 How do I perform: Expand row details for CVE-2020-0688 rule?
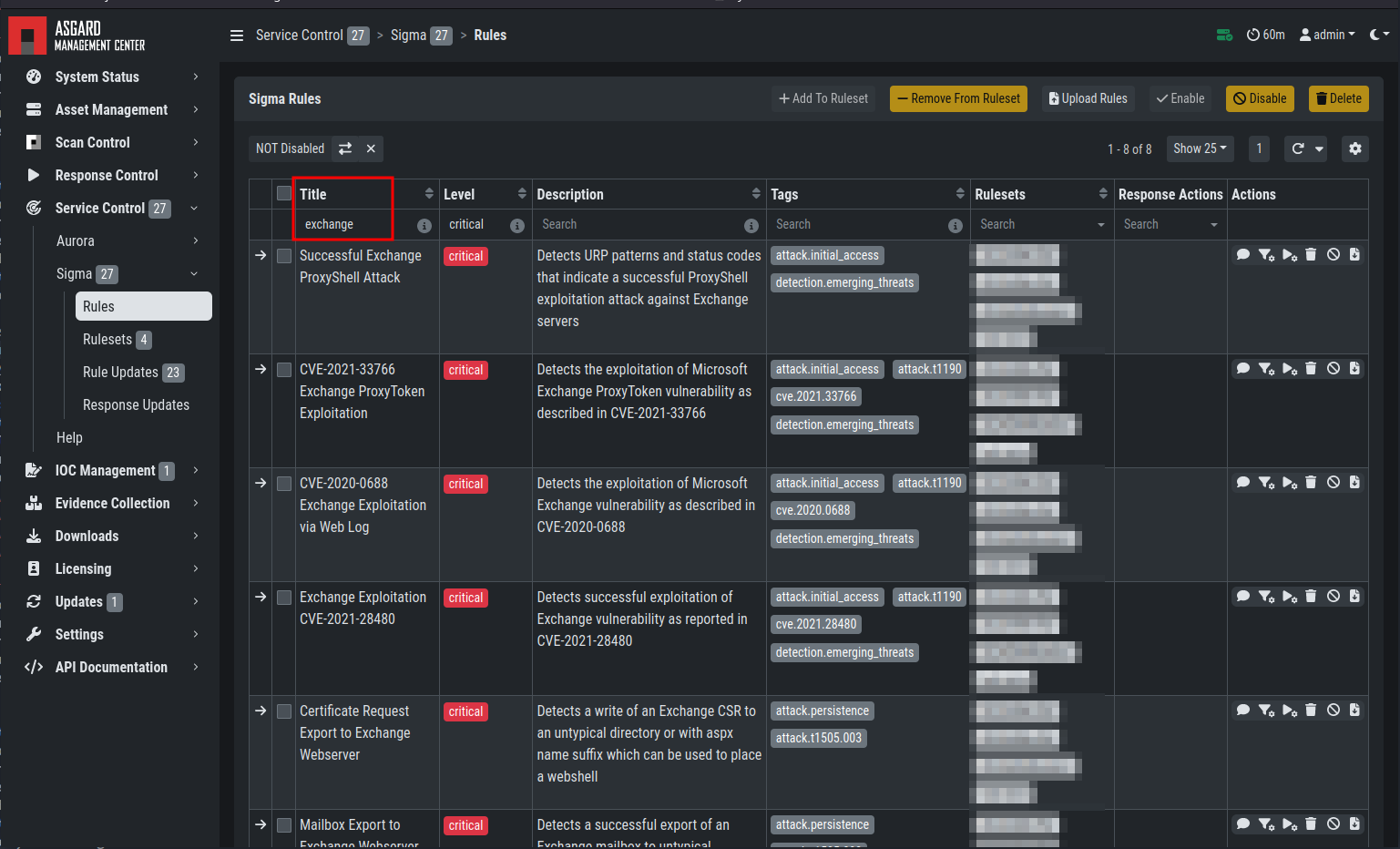(261, 483)
